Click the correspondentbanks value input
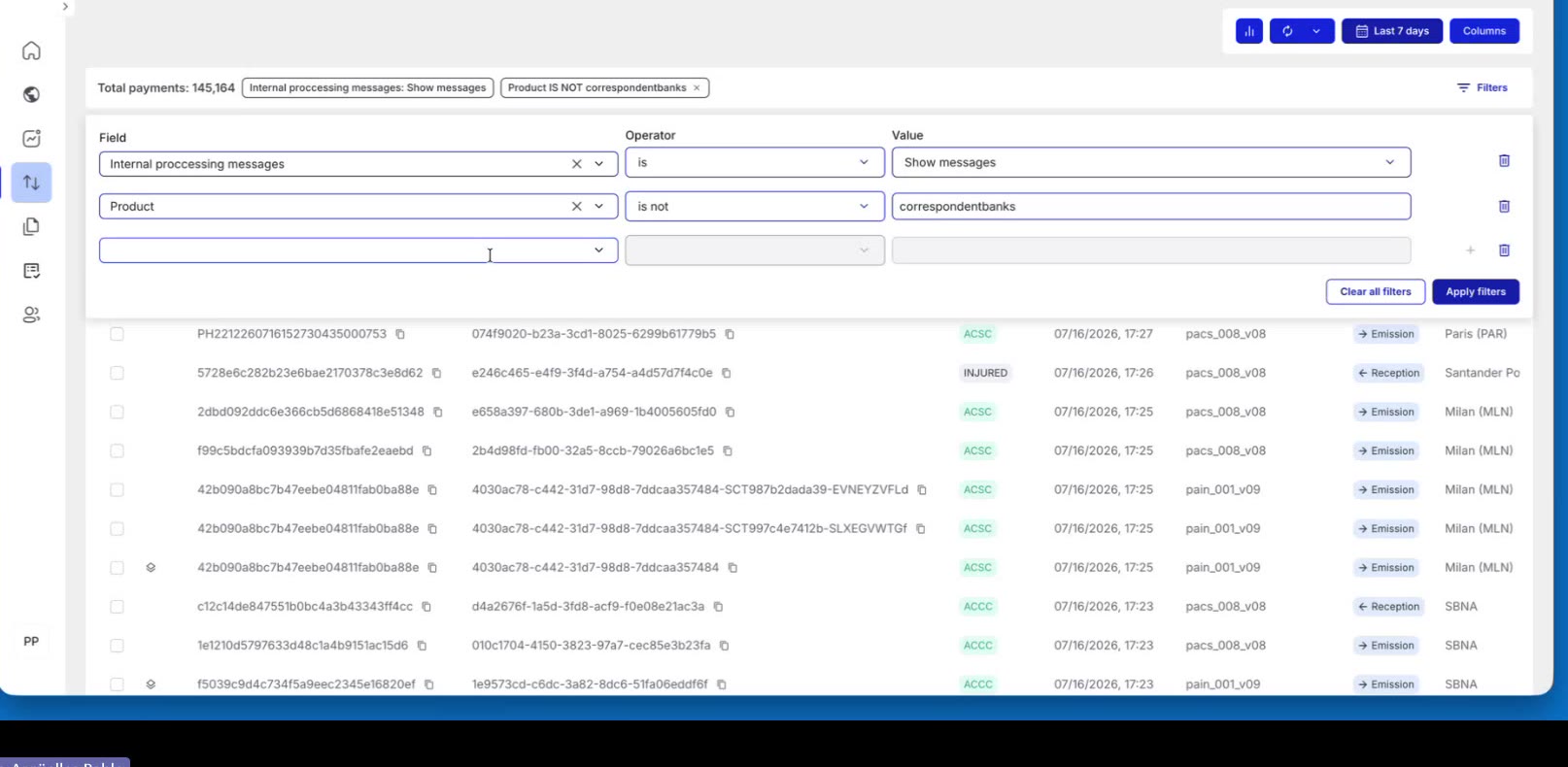 (x=1151, y=206)
